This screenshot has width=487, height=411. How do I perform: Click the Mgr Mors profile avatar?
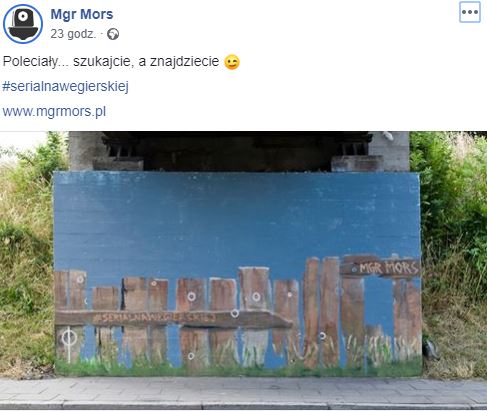(x=23, y=24)
